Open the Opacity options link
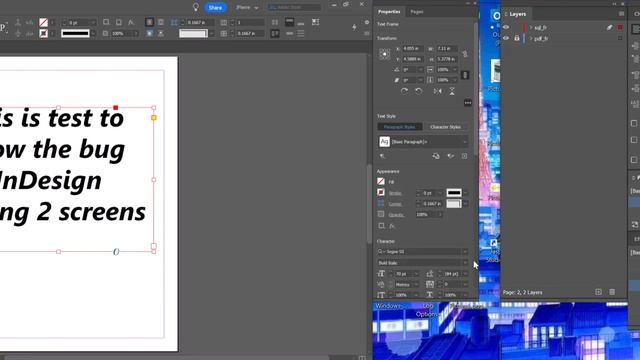 [396, 214]
